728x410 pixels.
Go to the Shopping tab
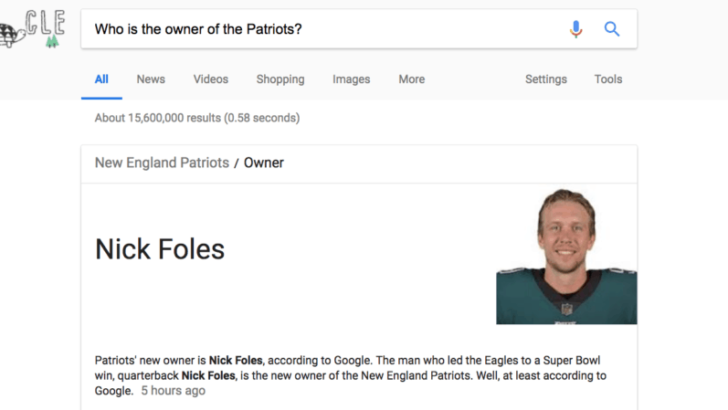[280, 79]
